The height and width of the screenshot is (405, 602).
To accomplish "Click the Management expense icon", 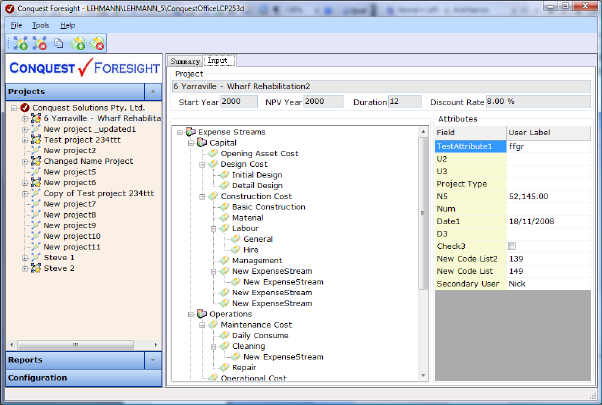I will tap(225, 260).
